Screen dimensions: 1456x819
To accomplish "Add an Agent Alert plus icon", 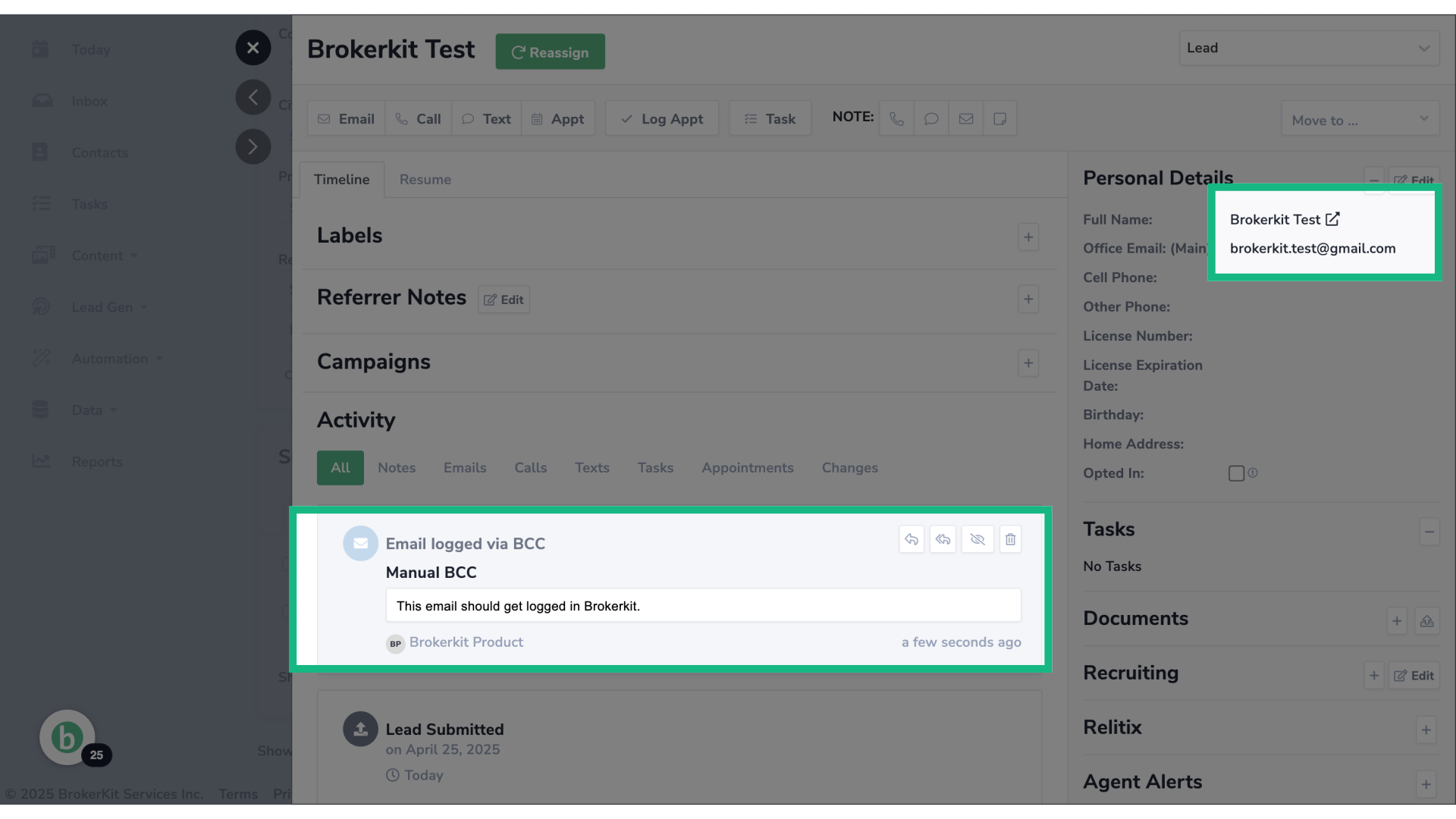I will (x=1426, y=784).
